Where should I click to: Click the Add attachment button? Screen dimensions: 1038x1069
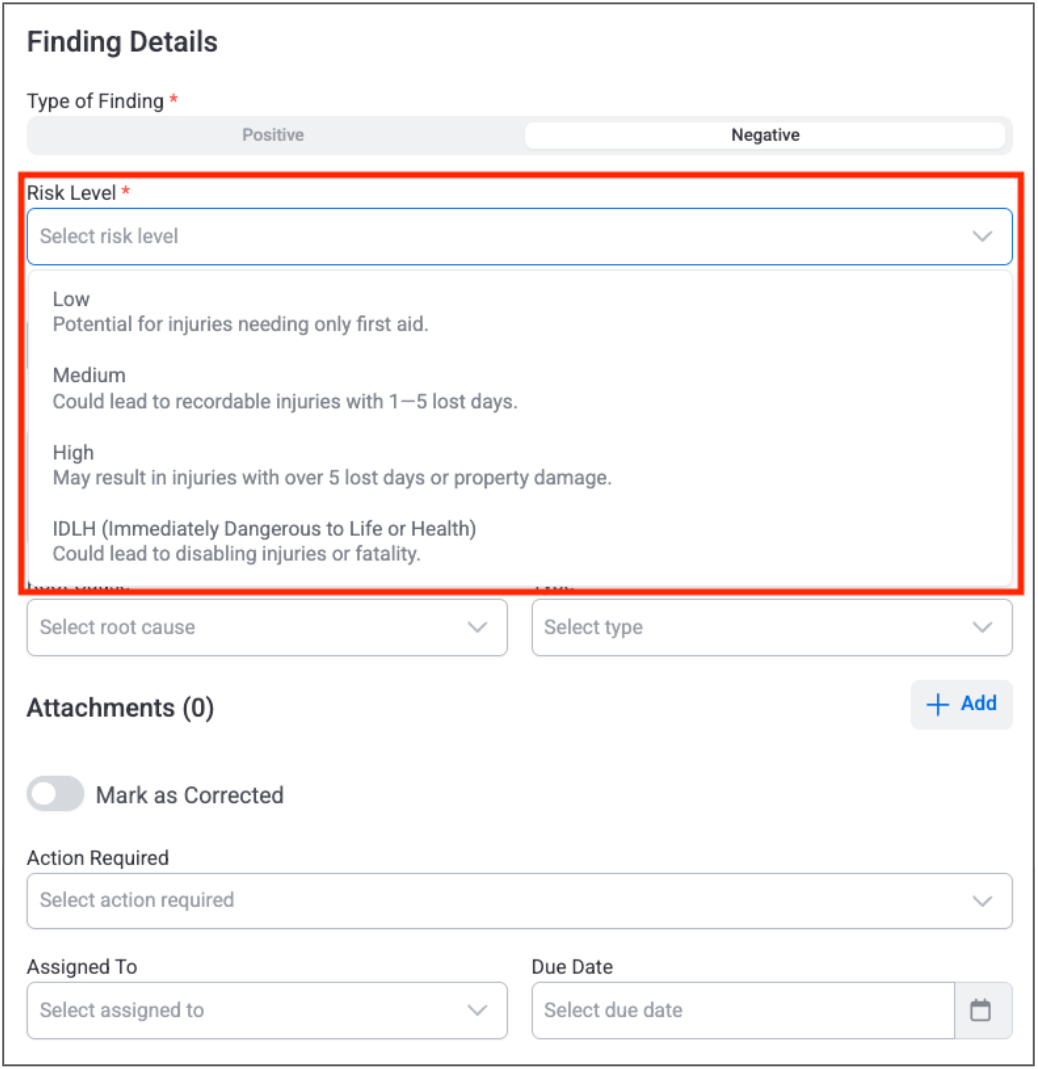[x=961, y=705]
